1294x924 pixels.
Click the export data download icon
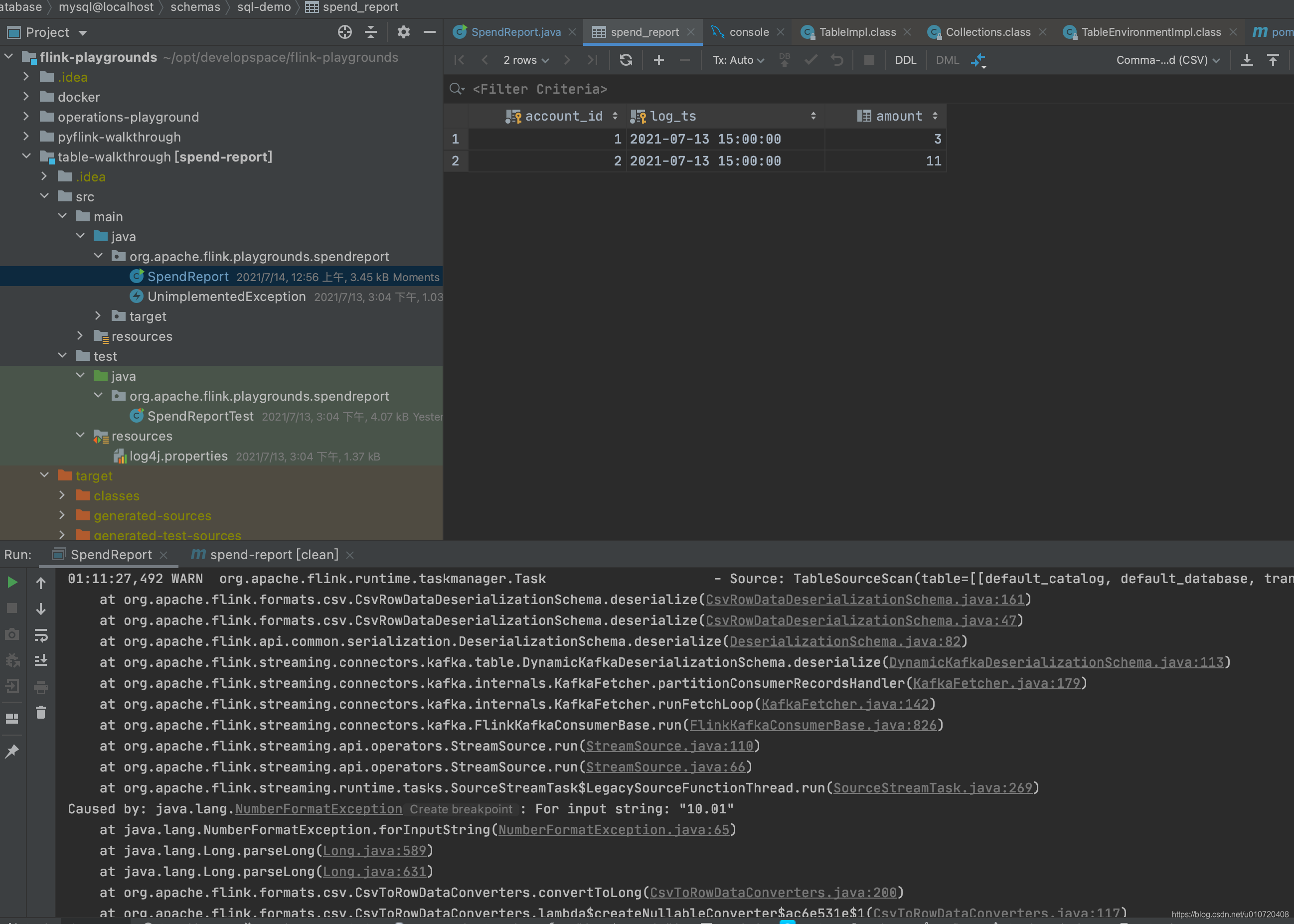1246,60
